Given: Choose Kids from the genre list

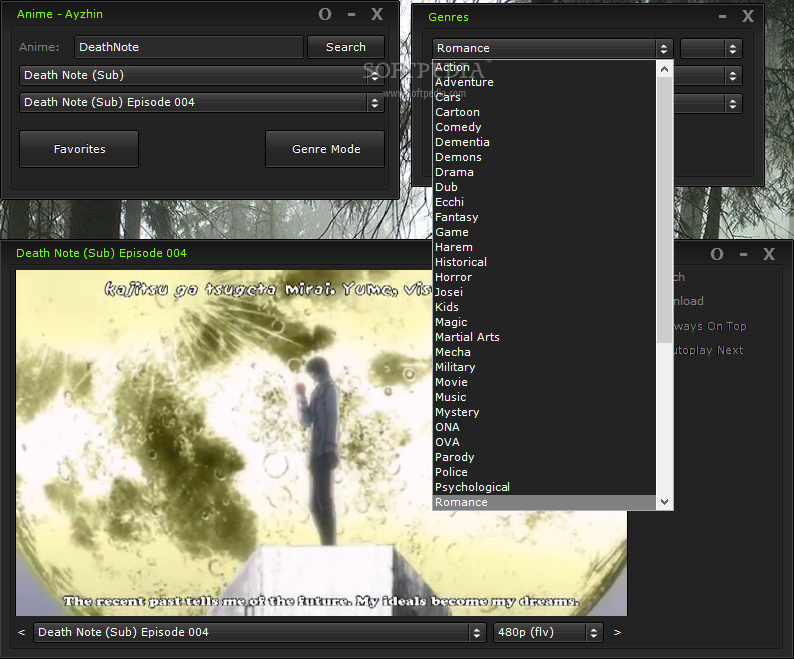Looking at the screenshot, I should 544,307.
